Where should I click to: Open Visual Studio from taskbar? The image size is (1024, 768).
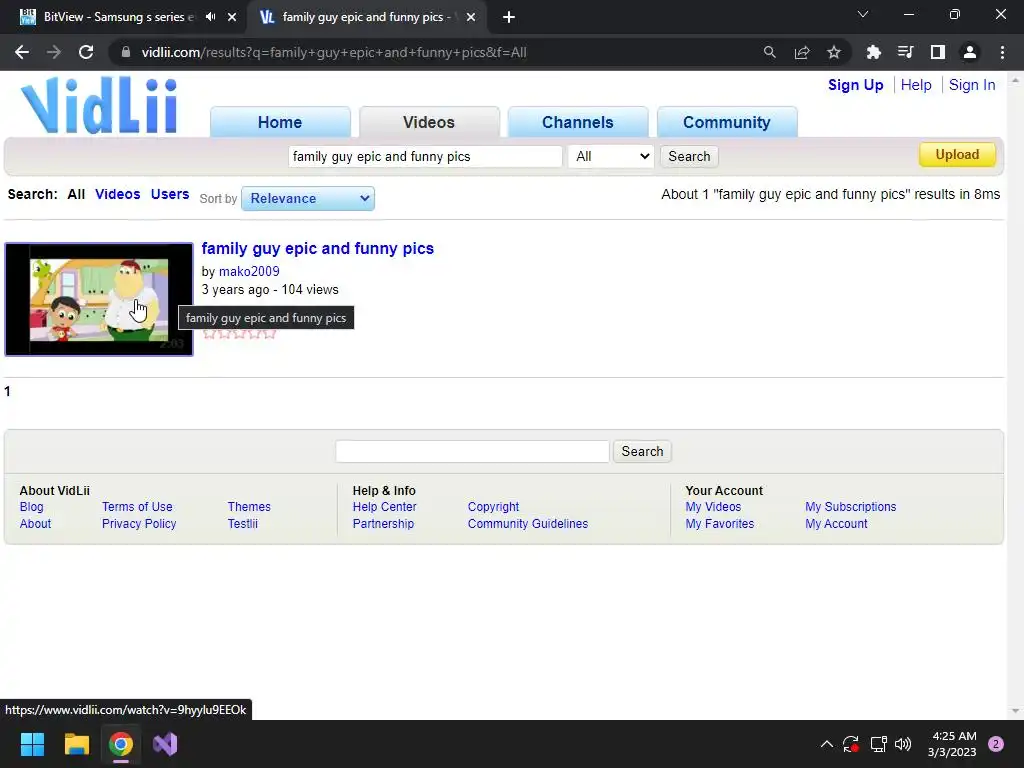pyautogui.click(x=165, y=744)
